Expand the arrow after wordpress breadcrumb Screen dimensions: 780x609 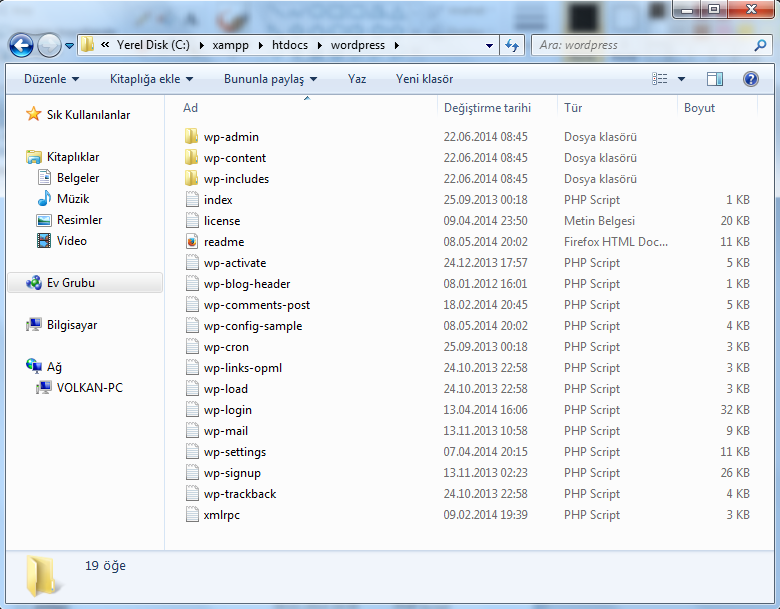[396, 46]
